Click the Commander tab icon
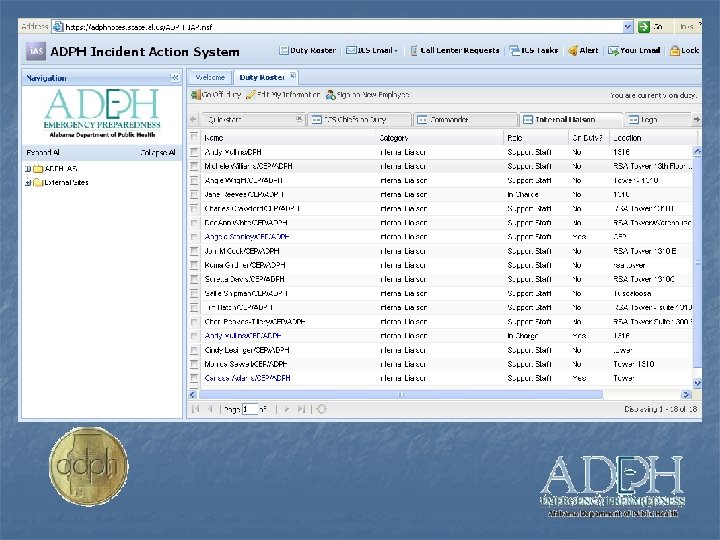This screenshot has width=720, height=540. tap(422, 120)
